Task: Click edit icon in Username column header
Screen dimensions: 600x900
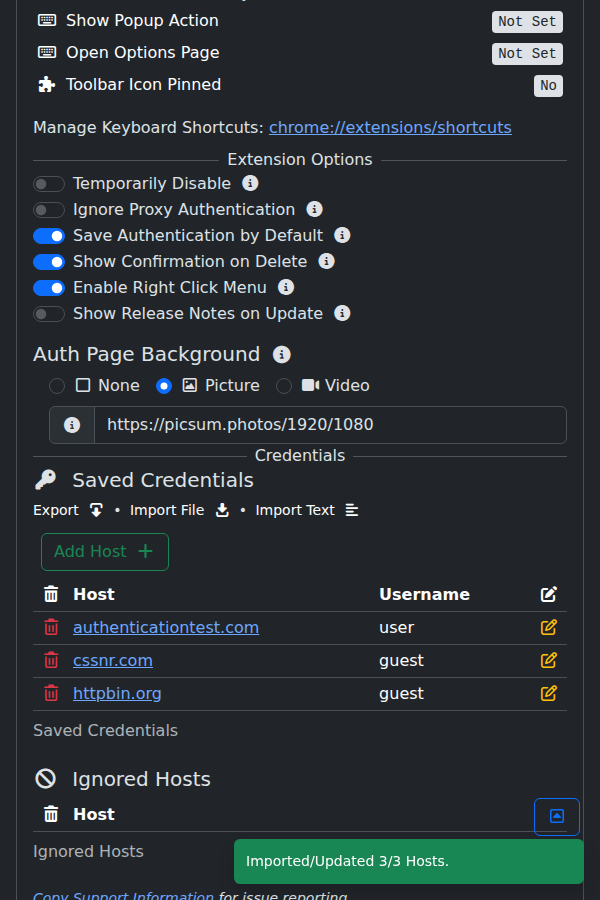Action: pos(548,593)
